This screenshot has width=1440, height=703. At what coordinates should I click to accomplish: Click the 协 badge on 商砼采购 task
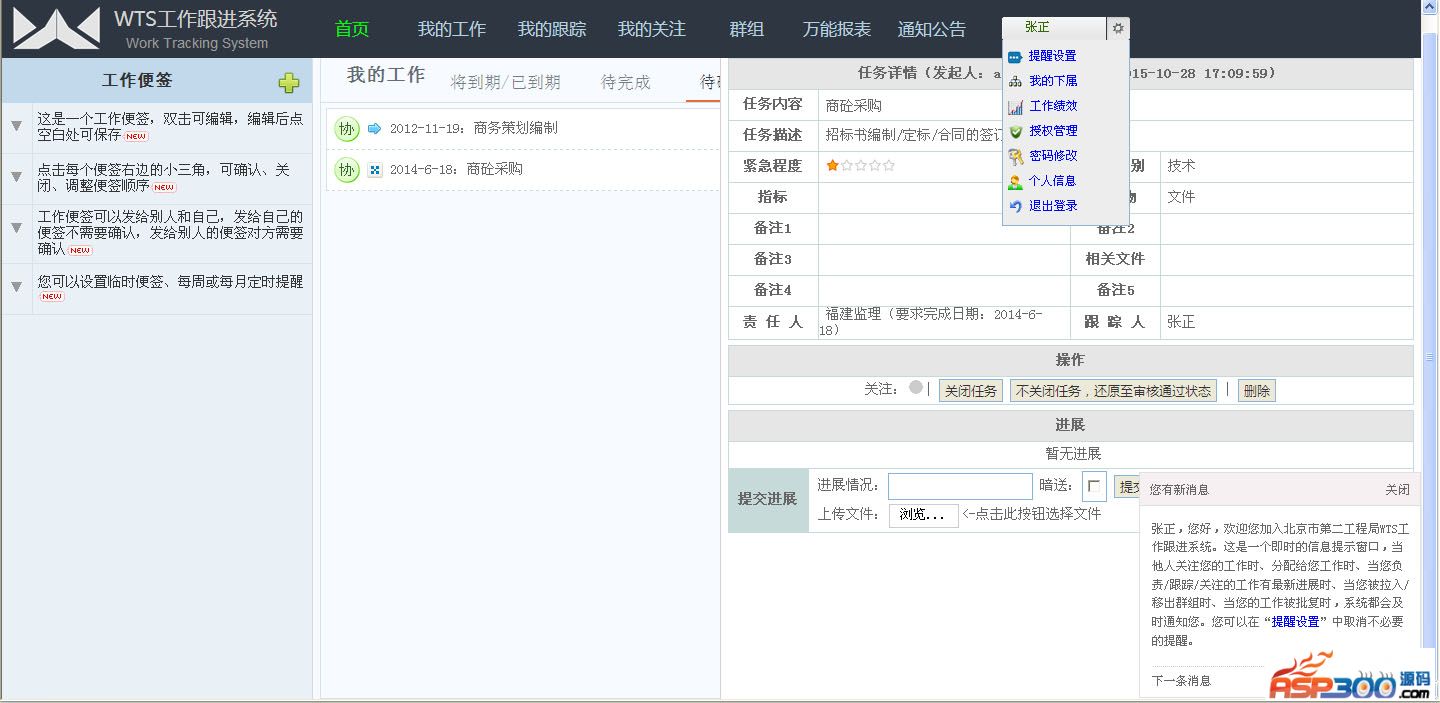click(x=346, y=170)
